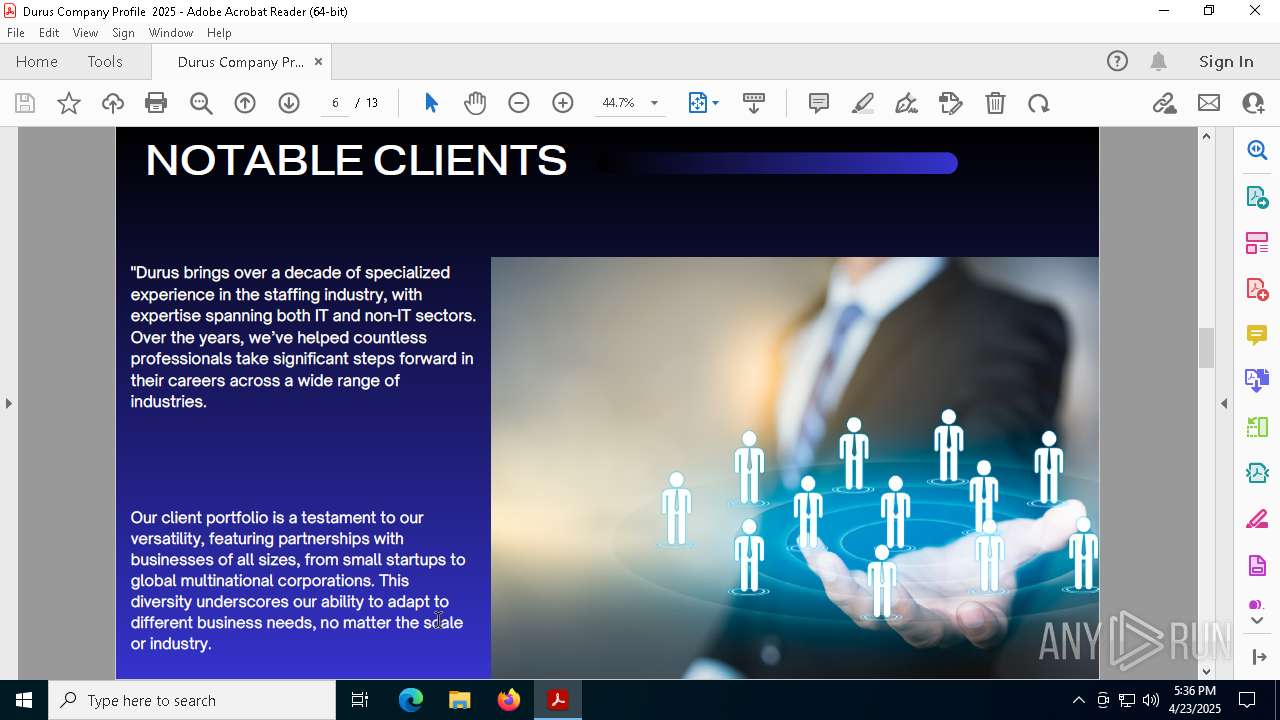Open Export PDF in right pane
The image size is (1280, 720).
(1257, 196)
